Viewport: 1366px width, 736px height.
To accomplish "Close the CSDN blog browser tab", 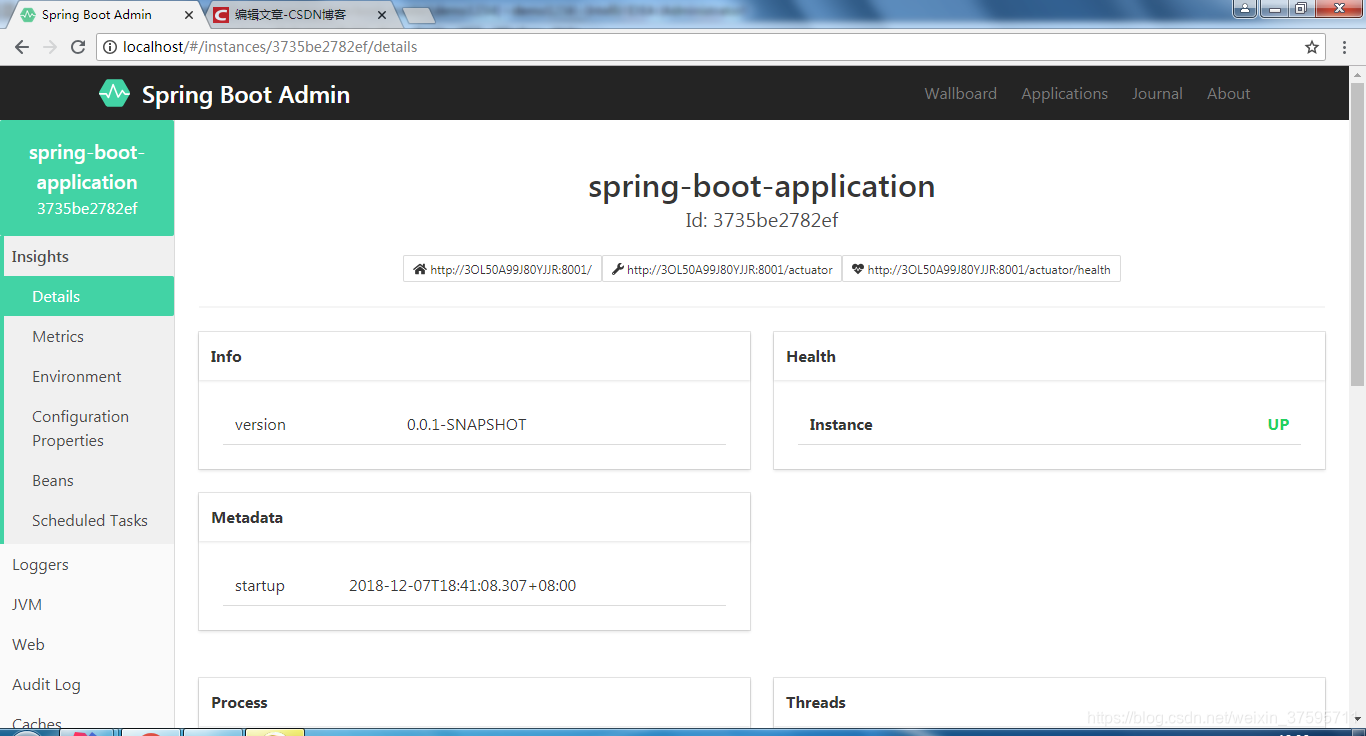I will [382, 15].
